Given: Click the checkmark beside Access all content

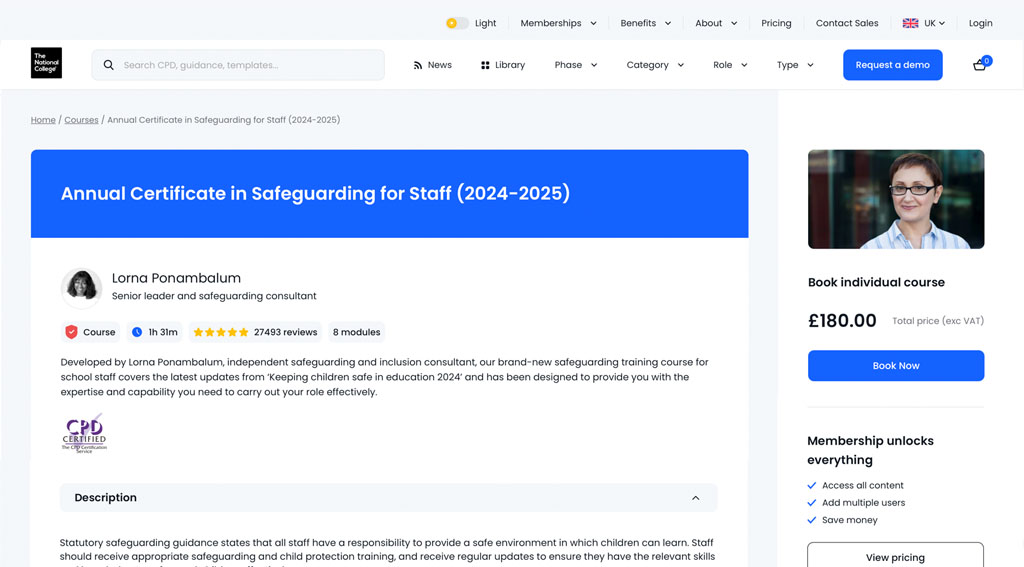Looking at the screenshot, I should (x=812, y=485).
